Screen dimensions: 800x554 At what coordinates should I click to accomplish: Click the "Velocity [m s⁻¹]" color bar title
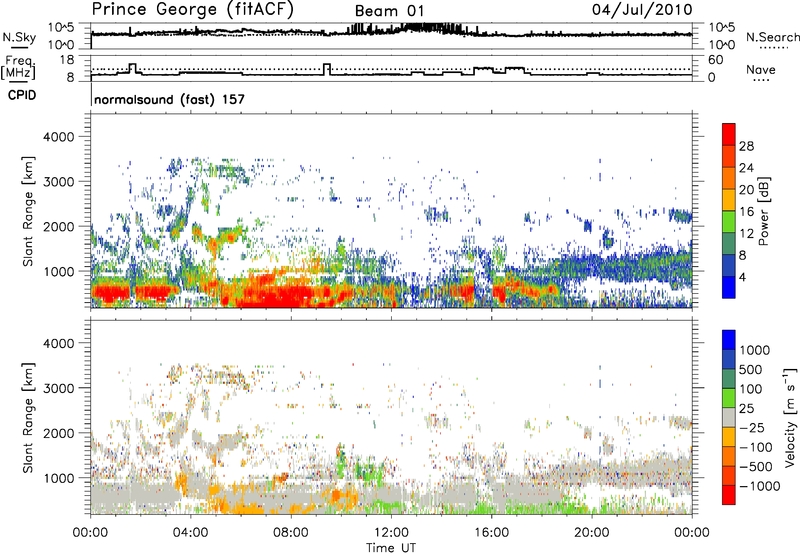point(790,417)
